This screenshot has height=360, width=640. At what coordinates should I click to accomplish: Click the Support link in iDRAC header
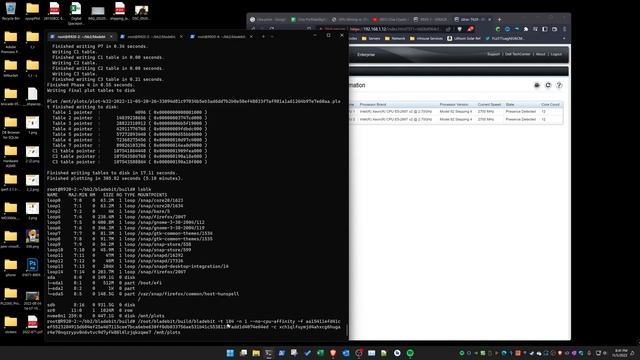point(493,54)
